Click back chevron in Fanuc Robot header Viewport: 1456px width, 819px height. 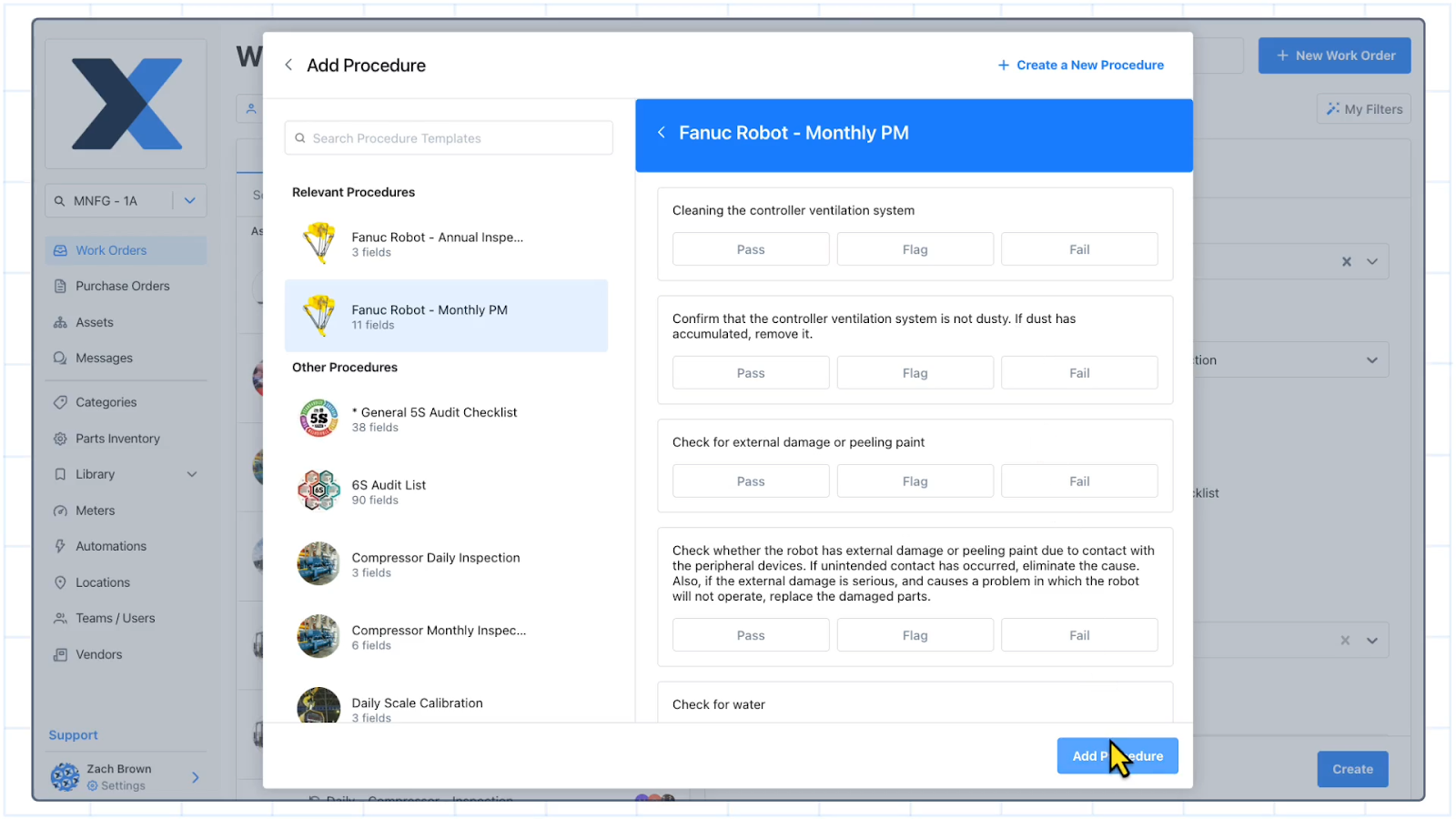pos(662,133)
